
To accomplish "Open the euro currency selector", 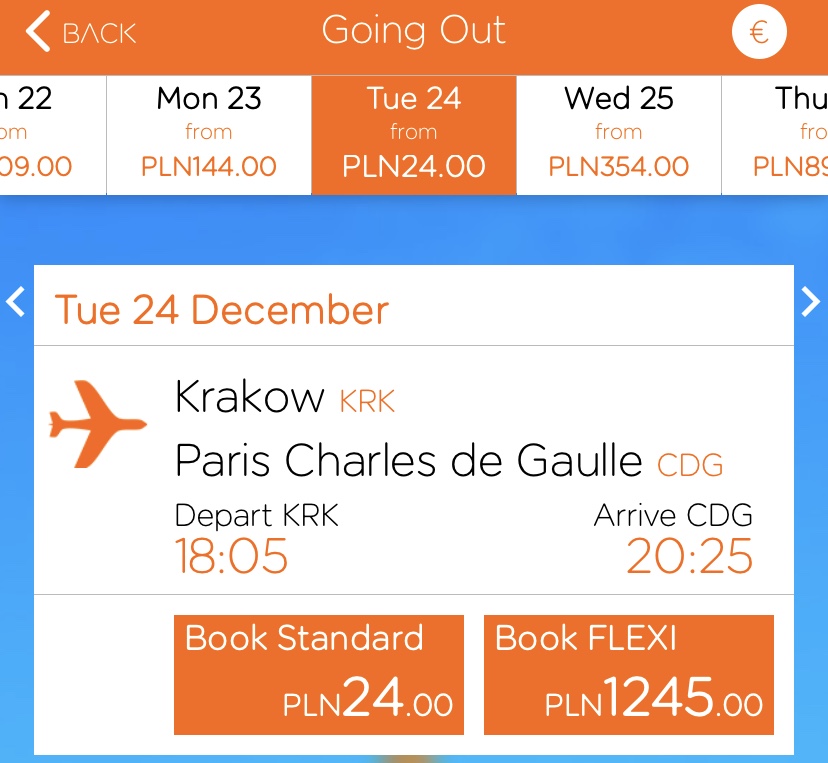I will point(759,32).
